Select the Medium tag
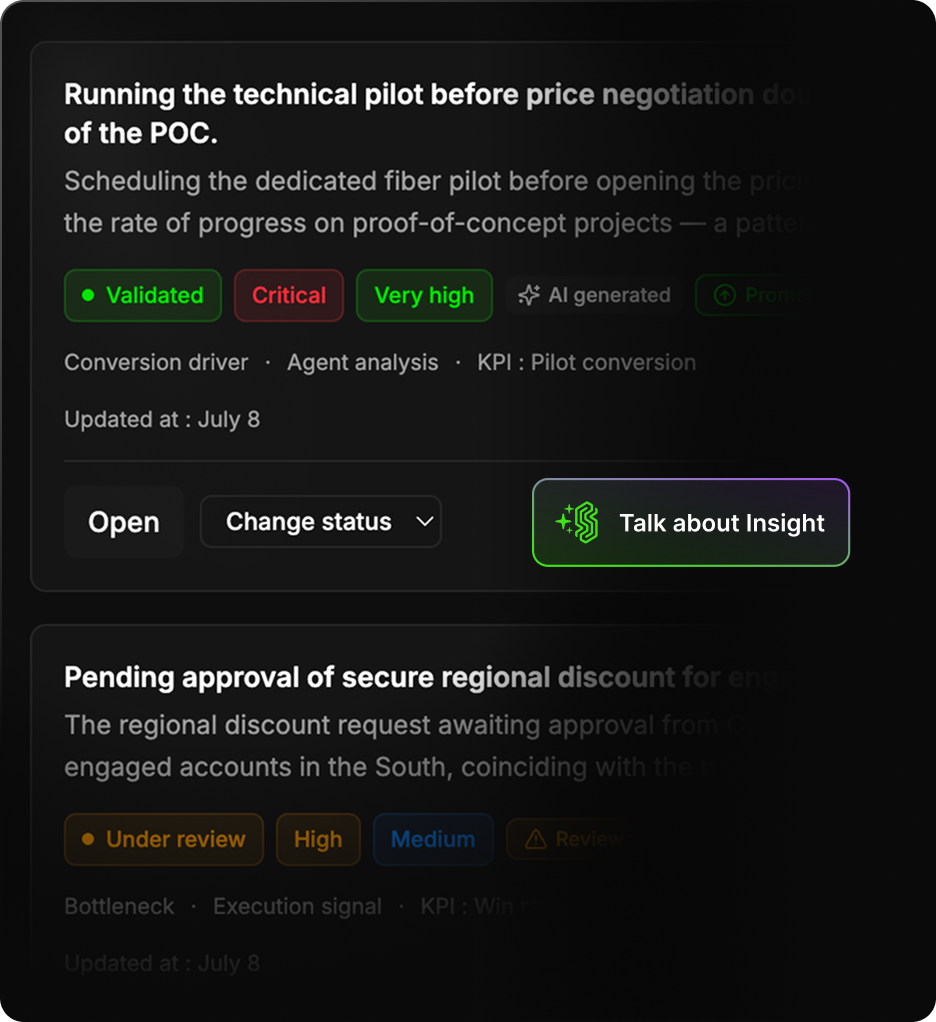Screen dimensions: 936x1022 (x=433, y=839)
